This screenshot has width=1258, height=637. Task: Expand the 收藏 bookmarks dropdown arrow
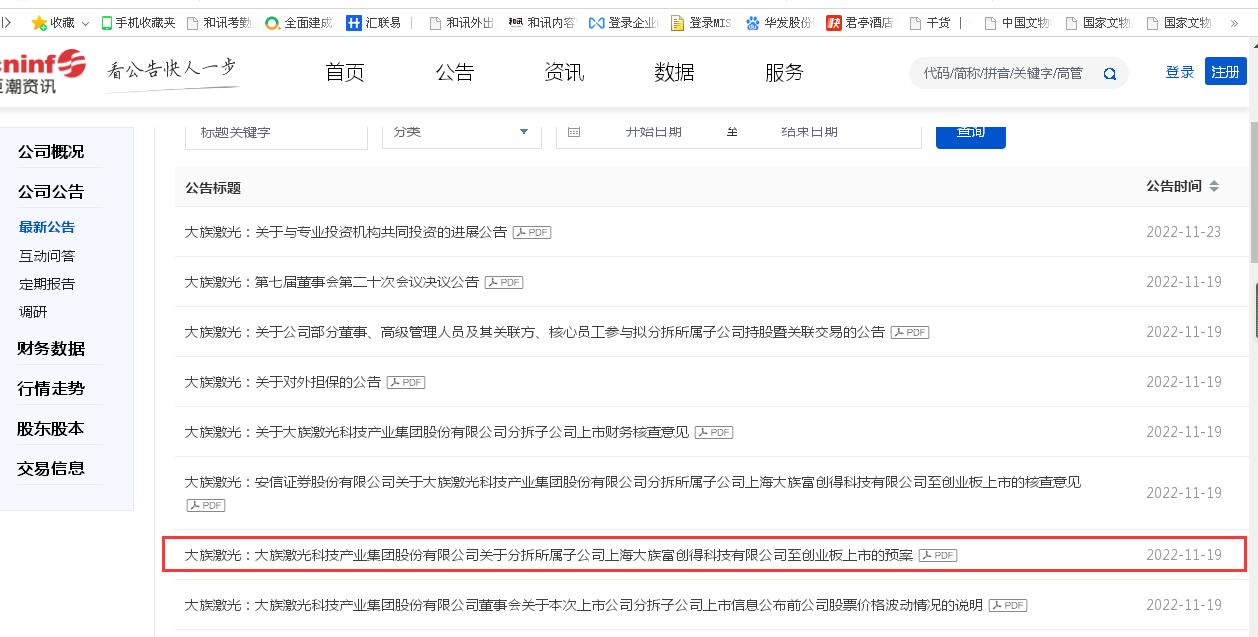pyautogui.click(x=84, y=23)
